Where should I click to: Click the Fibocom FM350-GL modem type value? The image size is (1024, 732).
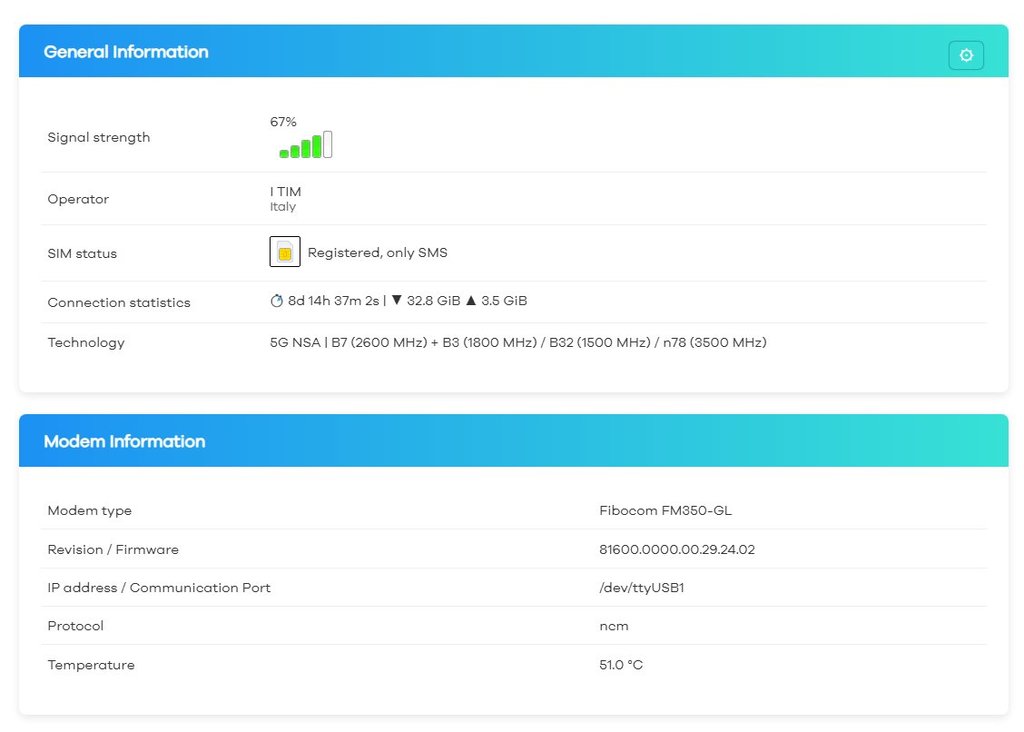coord(665,510)
